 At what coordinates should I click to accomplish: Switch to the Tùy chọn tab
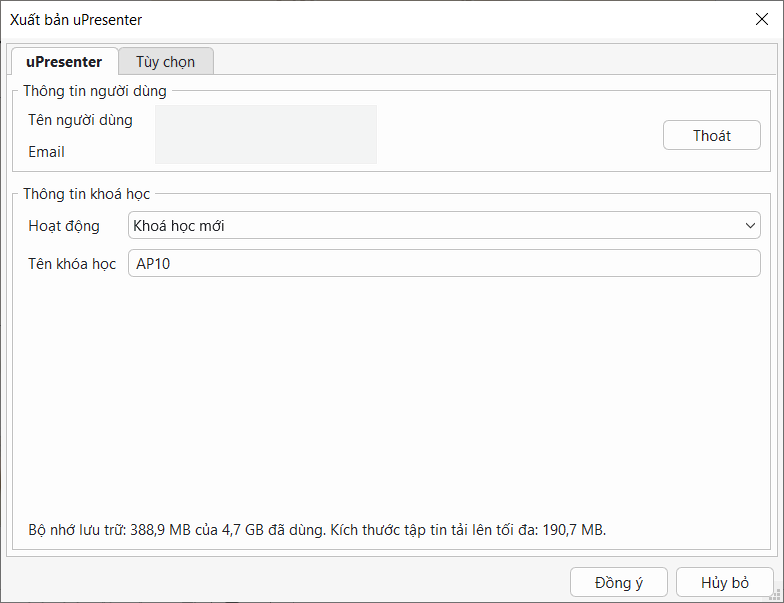point(165,62)
